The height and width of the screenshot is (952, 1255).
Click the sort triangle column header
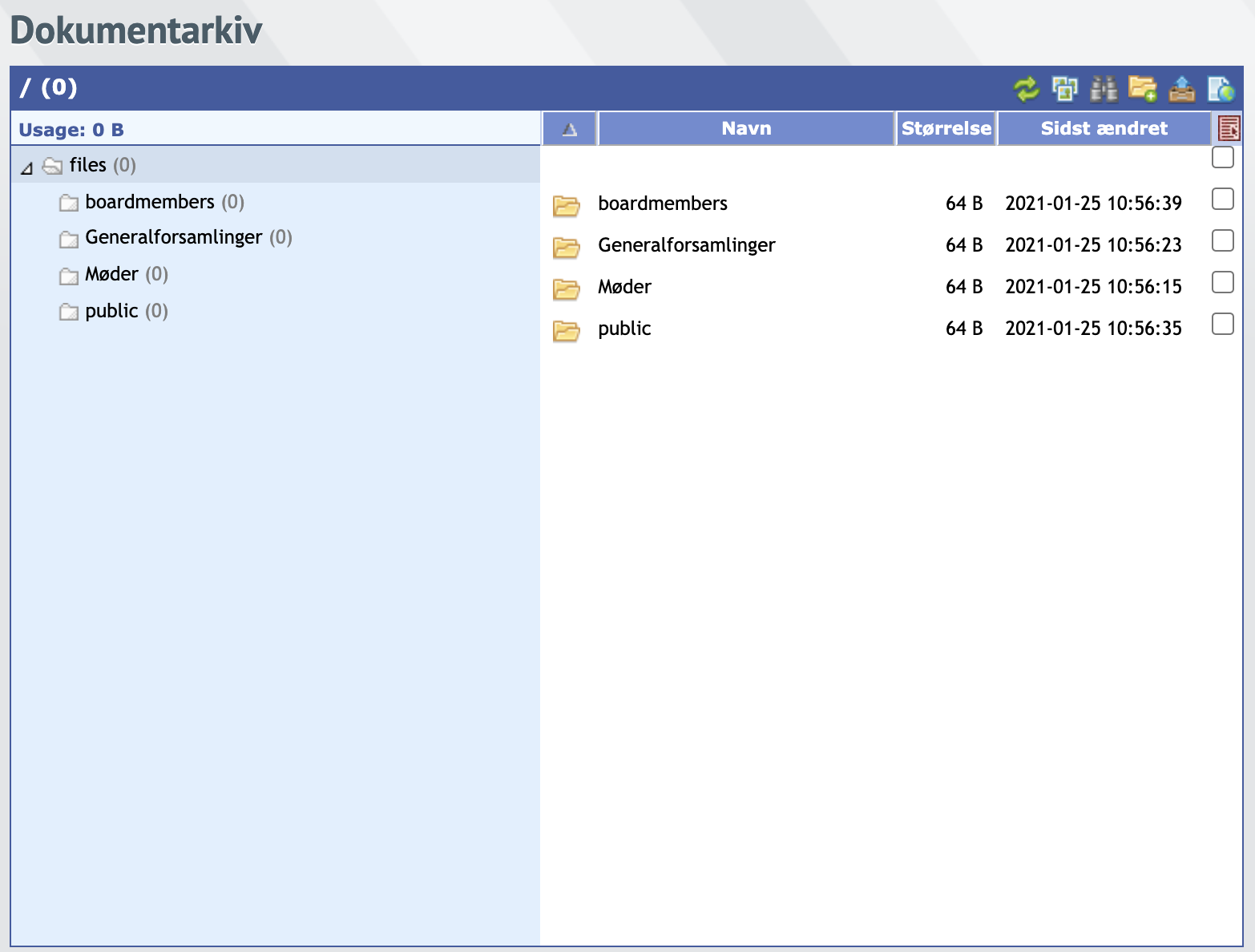[x=570, y=129]
